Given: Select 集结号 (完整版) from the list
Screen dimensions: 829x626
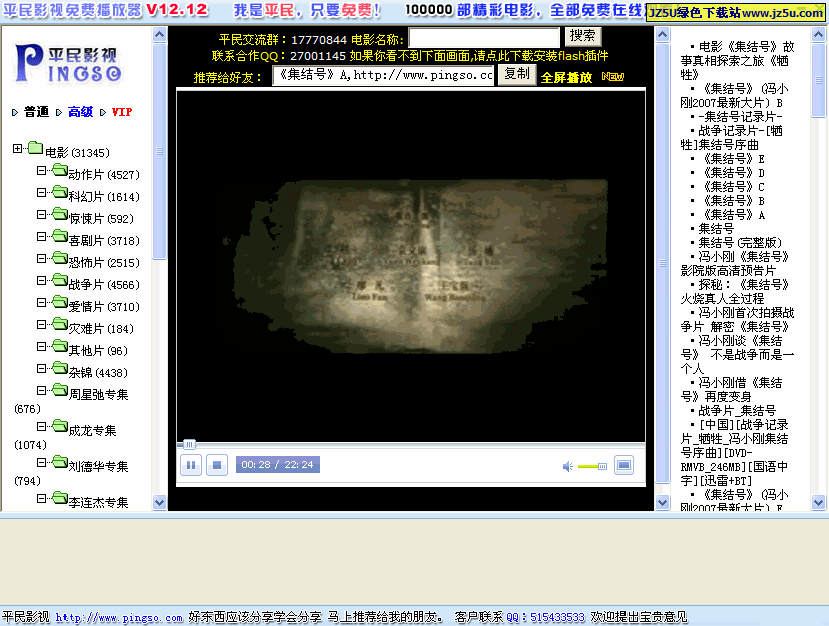Looking at the screenshot, I should 740,243.
